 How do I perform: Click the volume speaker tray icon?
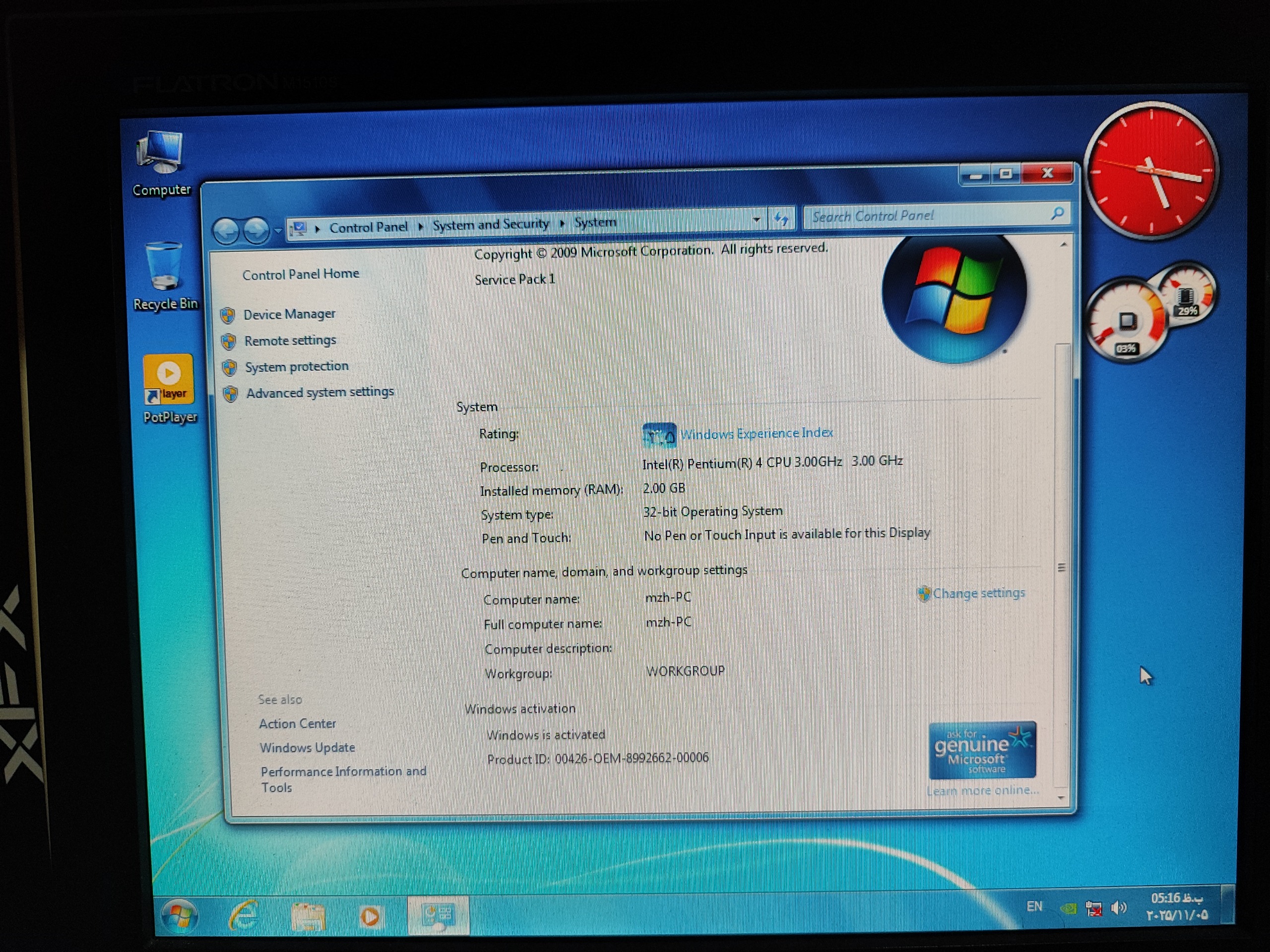pos(1119,908)
